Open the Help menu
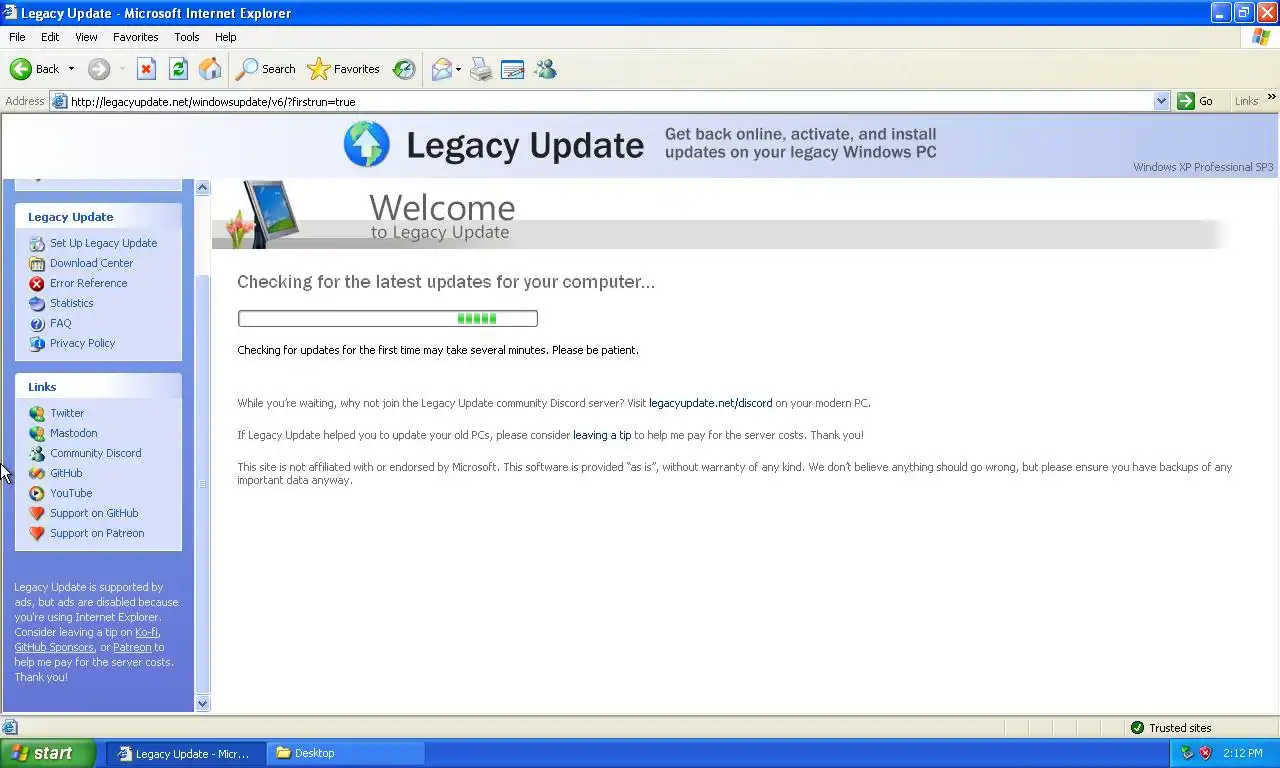Viewport: 1280px width, 768px height. pyautogui.click(x=226, y=37)
